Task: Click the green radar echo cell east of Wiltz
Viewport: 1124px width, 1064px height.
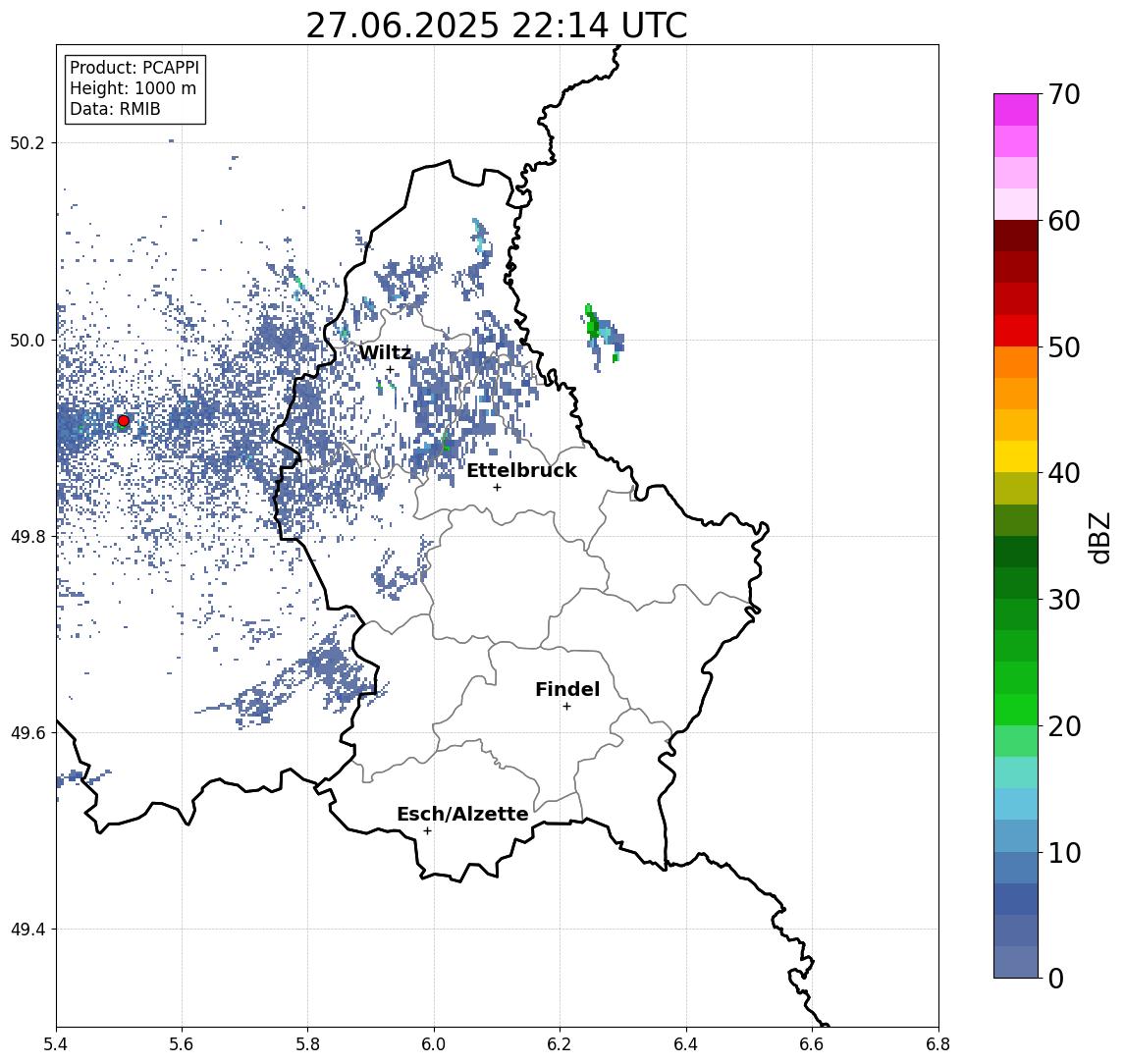Action: 592,326
